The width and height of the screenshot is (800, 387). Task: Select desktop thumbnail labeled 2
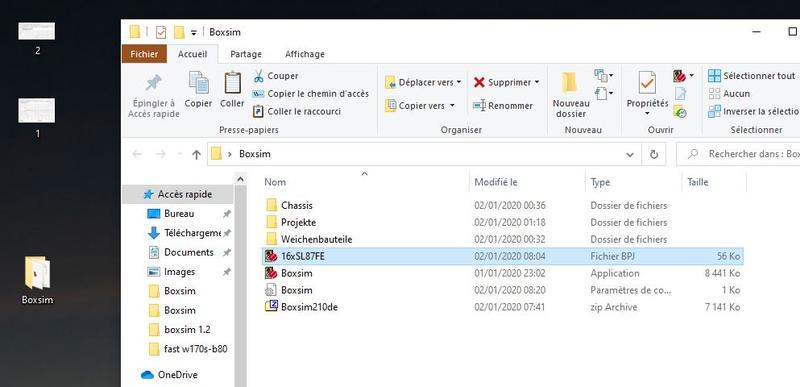(x=37, y=38)
